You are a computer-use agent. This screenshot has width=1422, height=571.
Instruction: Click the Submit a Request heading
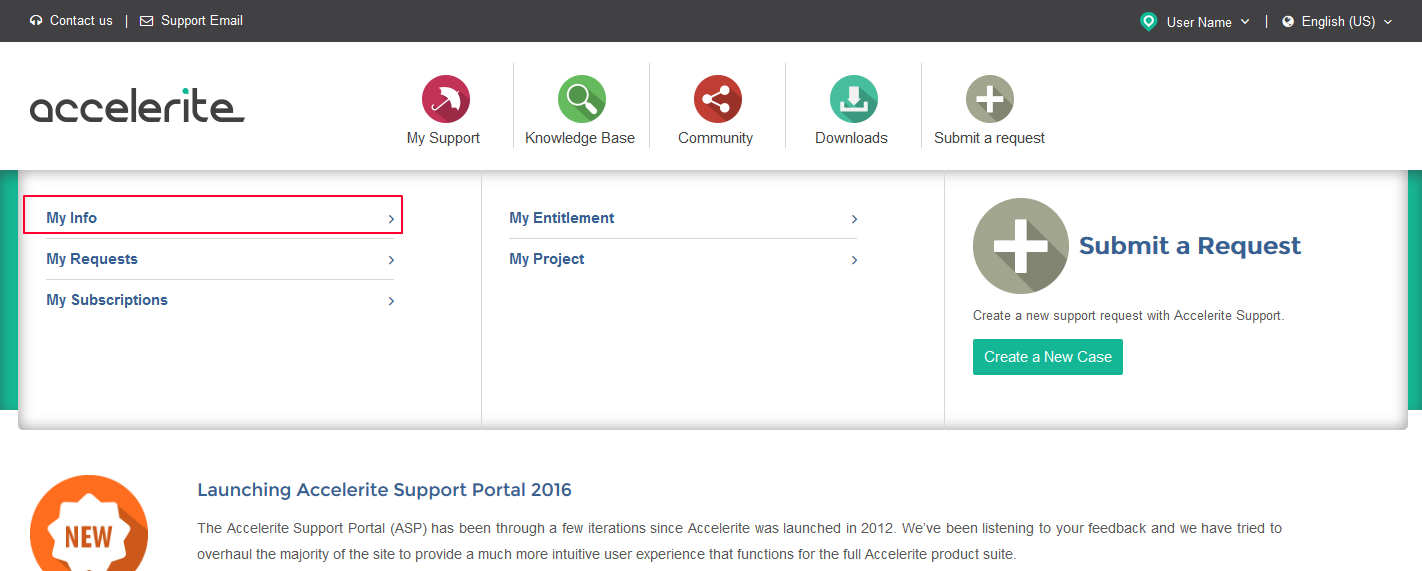(x=1190, y=246)
